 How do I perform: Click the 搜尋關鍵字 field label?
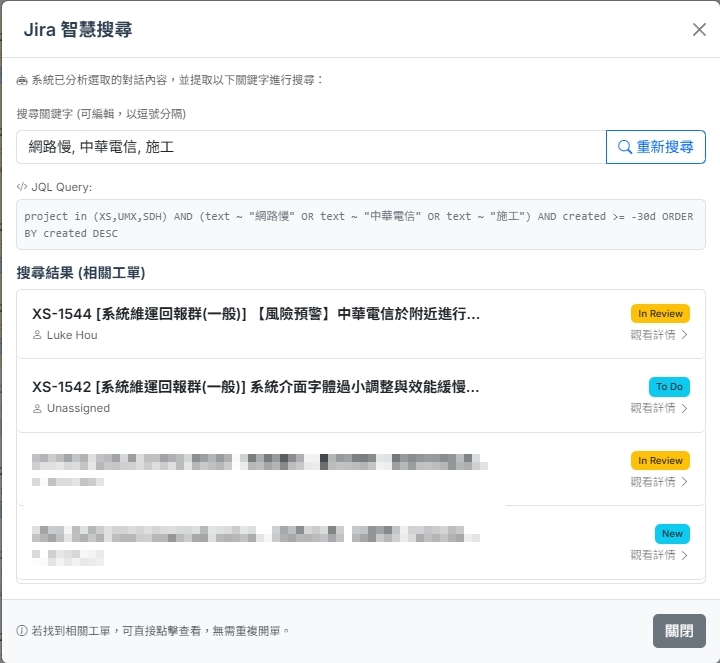click(x=101, y=114)
